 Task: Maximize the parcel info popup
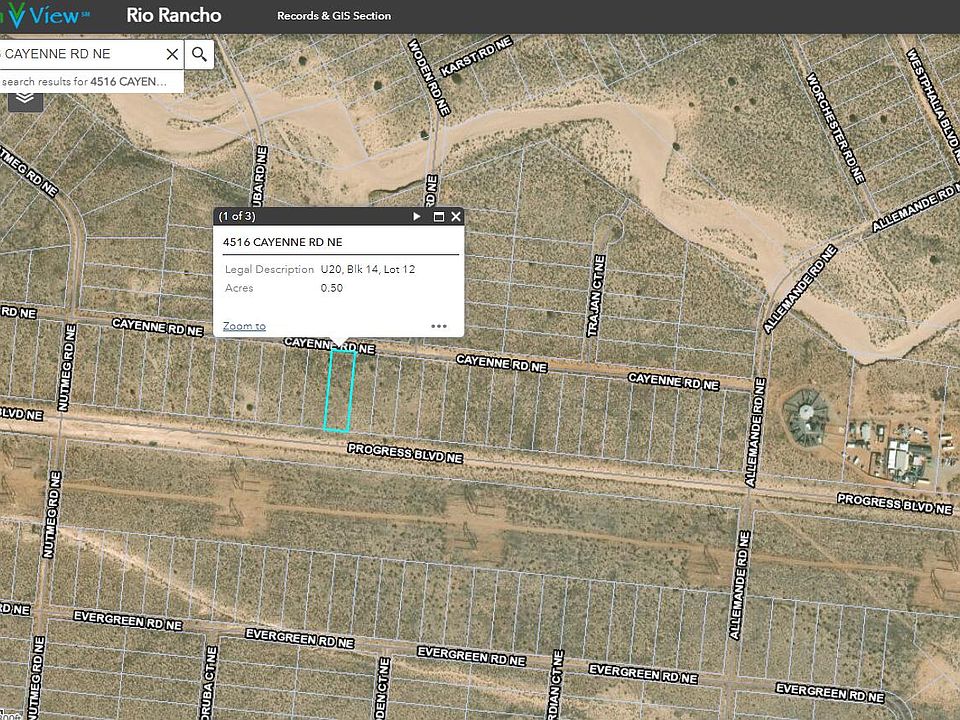[438, 216]
